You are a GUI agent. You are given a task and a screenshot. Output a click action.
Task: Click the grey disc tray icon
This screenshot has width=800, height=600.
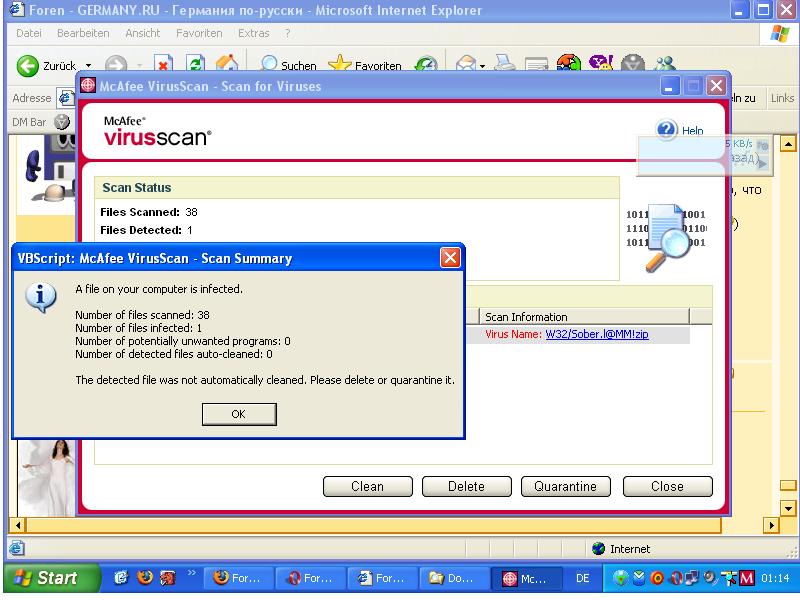pyautogui.click(x=710, y=578)
